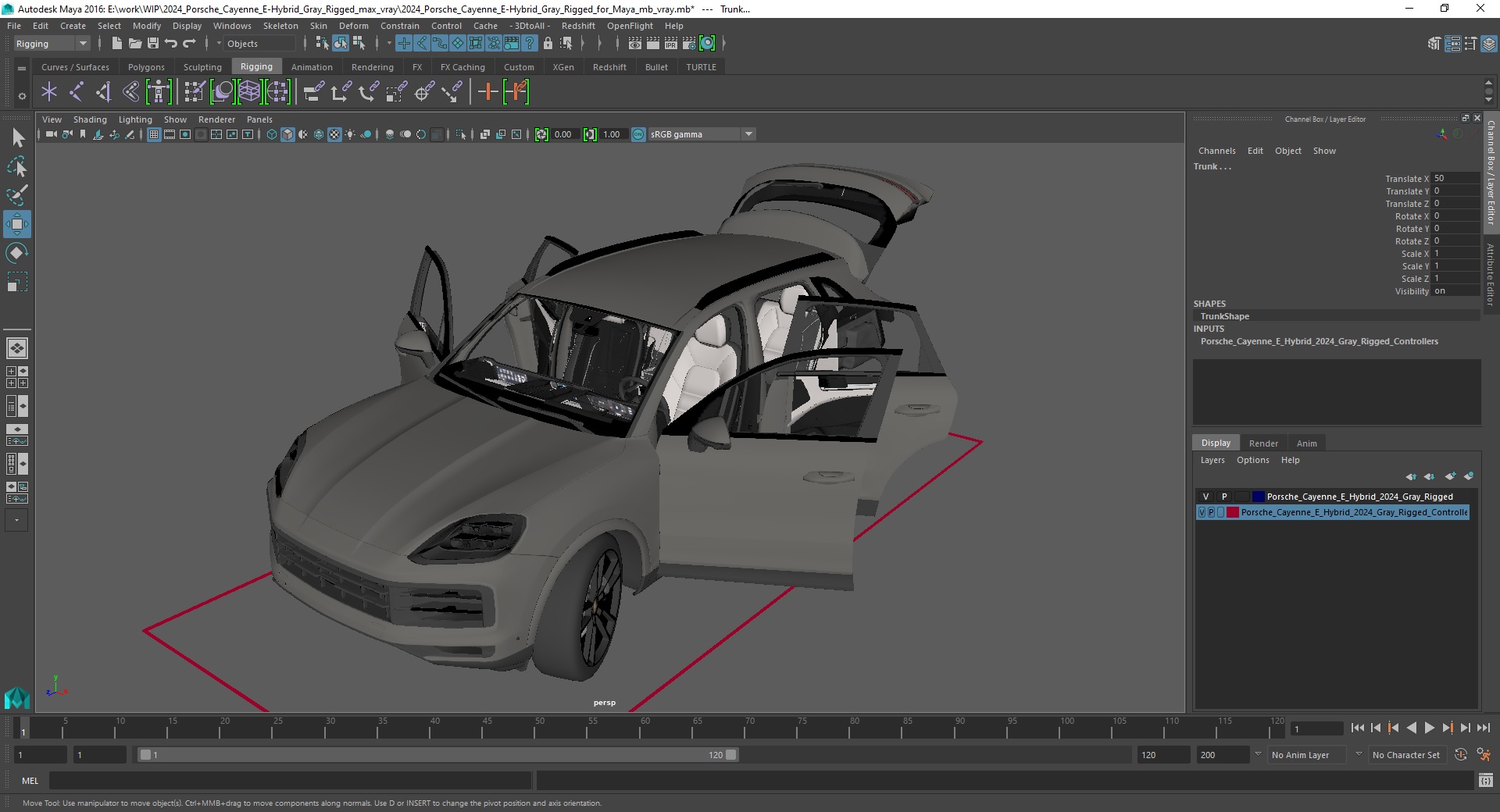Open the Skeleton menu
1500x812 pixels.
[280, 26]
